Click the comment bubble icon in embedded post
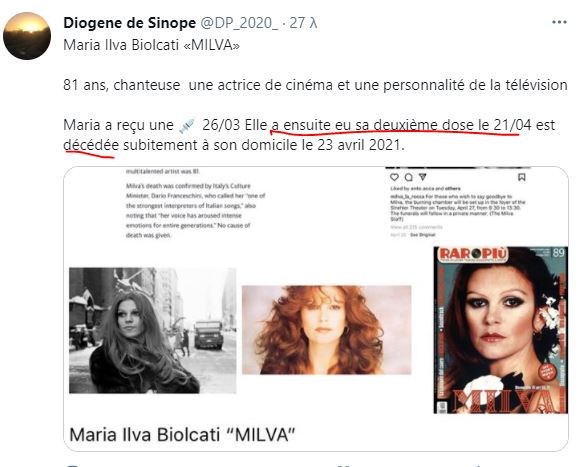 coord(409,177)
